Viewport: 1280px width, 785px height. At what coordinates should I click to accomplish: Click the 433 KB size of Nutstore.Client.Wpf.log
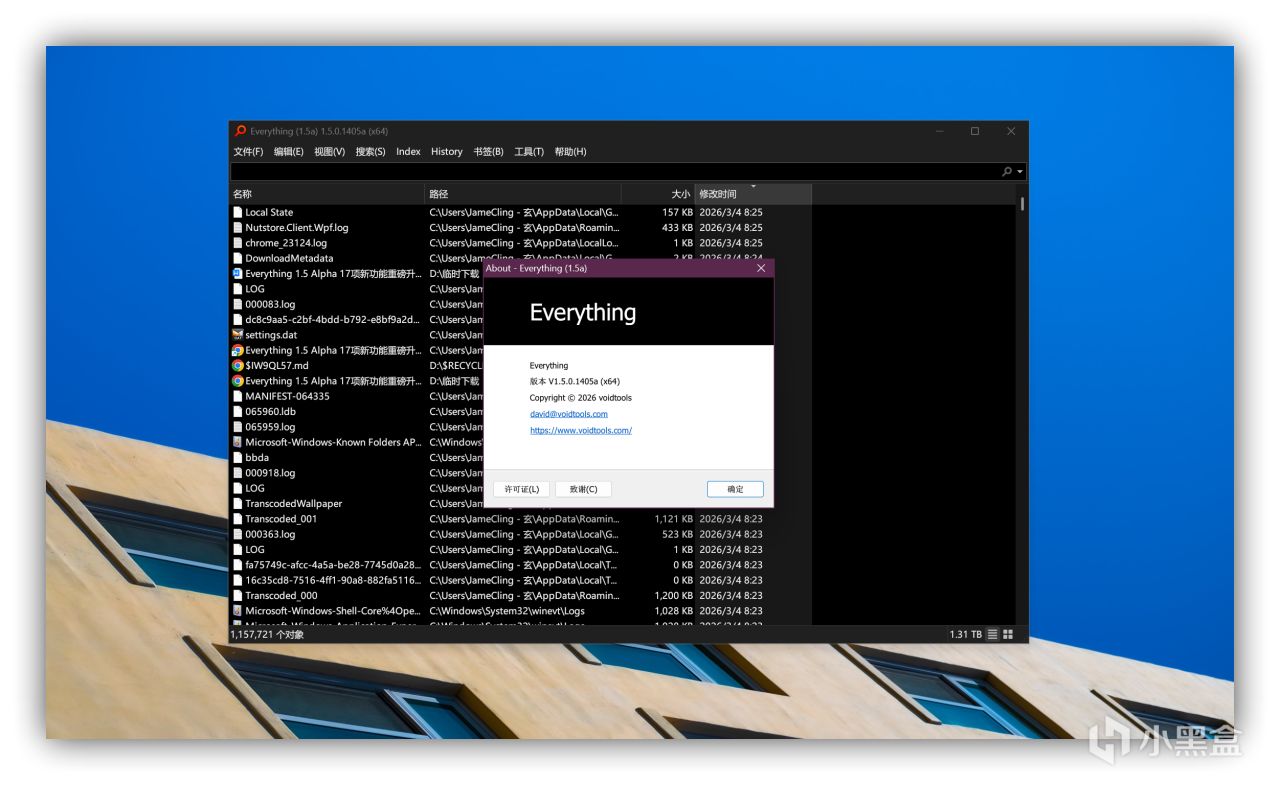point(677,228)
